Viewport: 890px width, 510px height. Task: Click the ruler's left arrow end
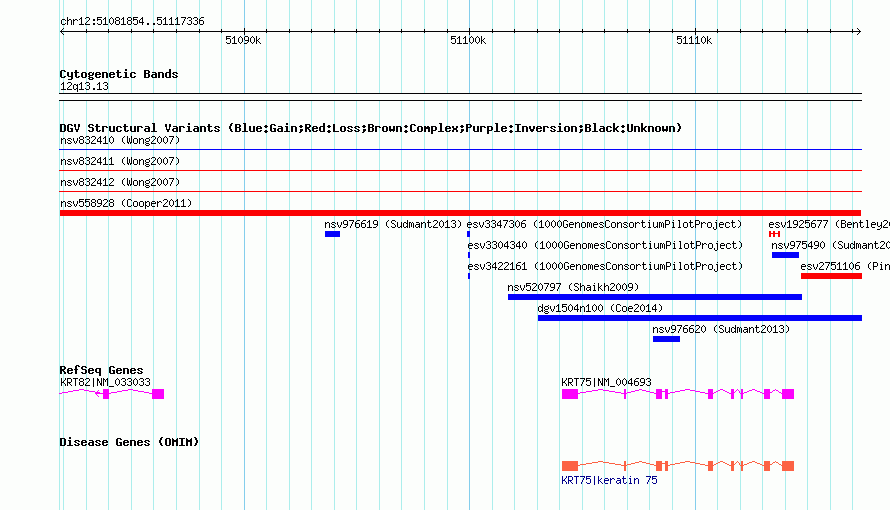pos(62,32)
